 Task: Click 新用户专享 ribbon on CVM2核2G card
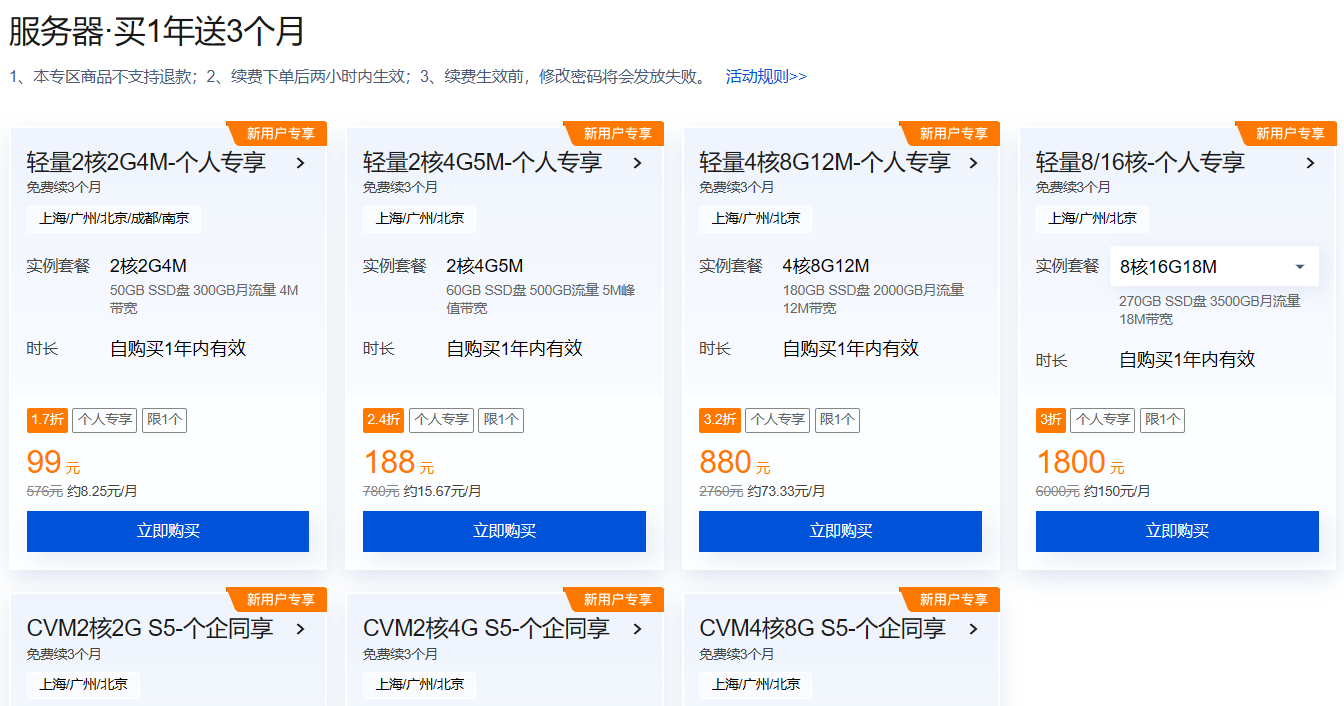(x=279, y=599)
